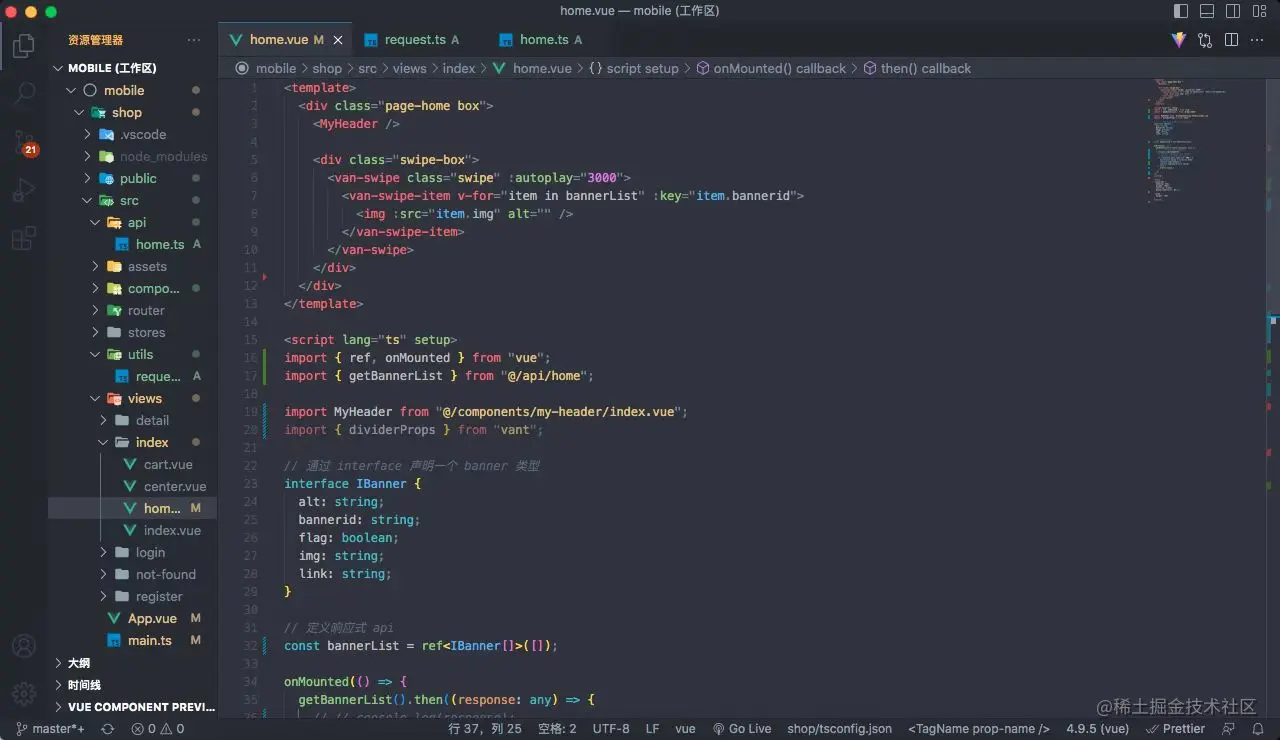Image resolution: width=1280 pixels, height=740 pixels.
Task: Click the onMounted() callback breadcrumb
Action: pos(770,68)
